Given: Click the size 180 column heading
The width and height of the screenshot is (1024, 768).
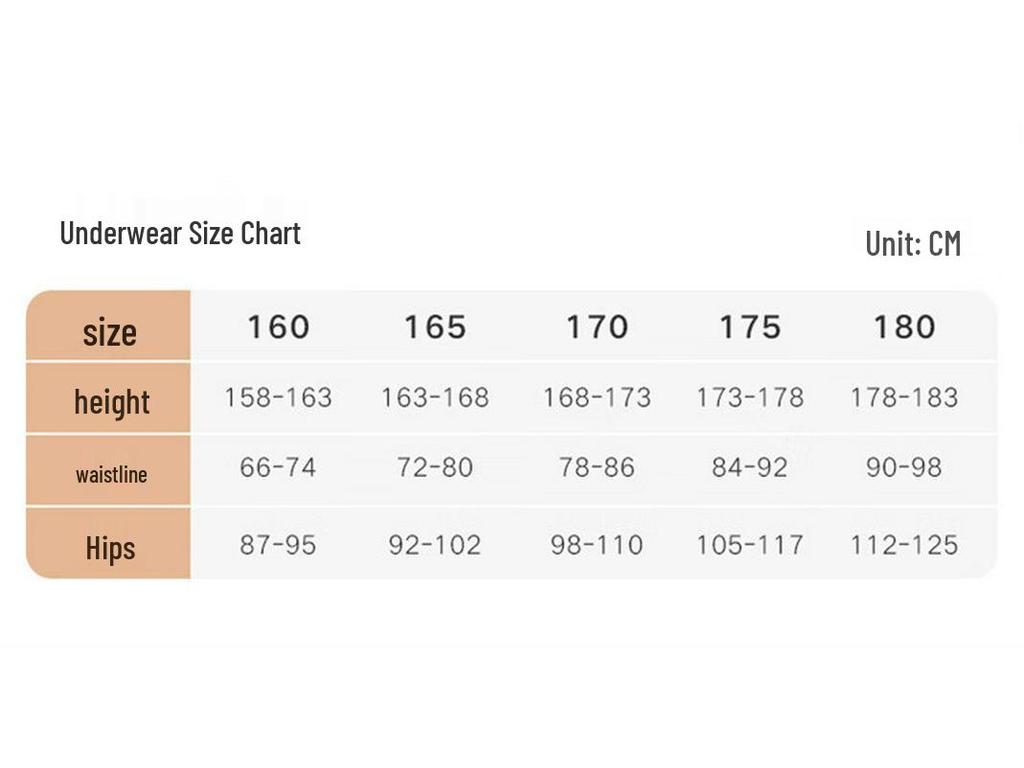Looking at the screenshot, I should (904, 327).
